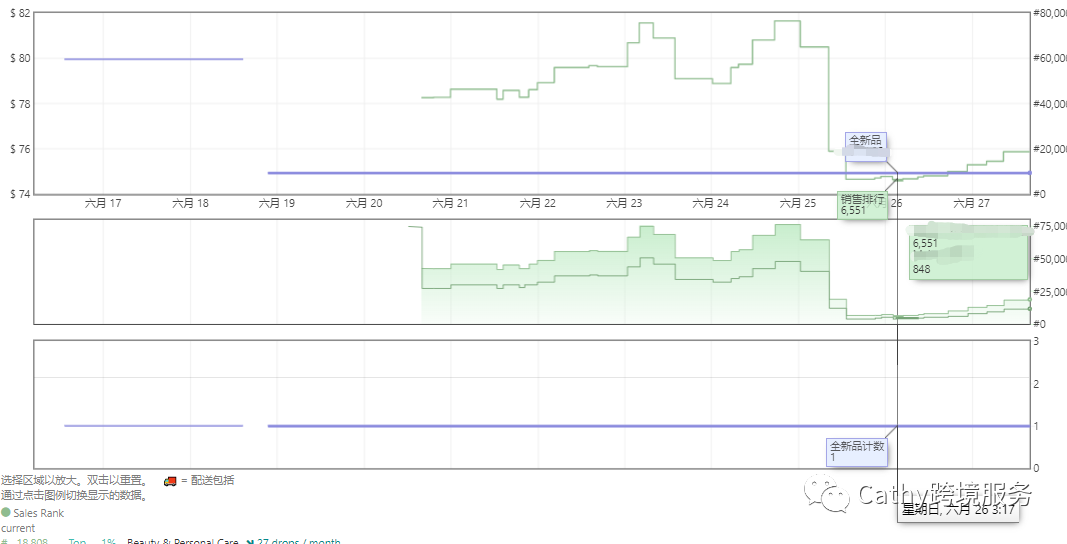The height and width of the screenshot is (544, 1067).
Task: Click the #20,00 rank axis label
Action: pyautogui.click(x=1050, y=149)
